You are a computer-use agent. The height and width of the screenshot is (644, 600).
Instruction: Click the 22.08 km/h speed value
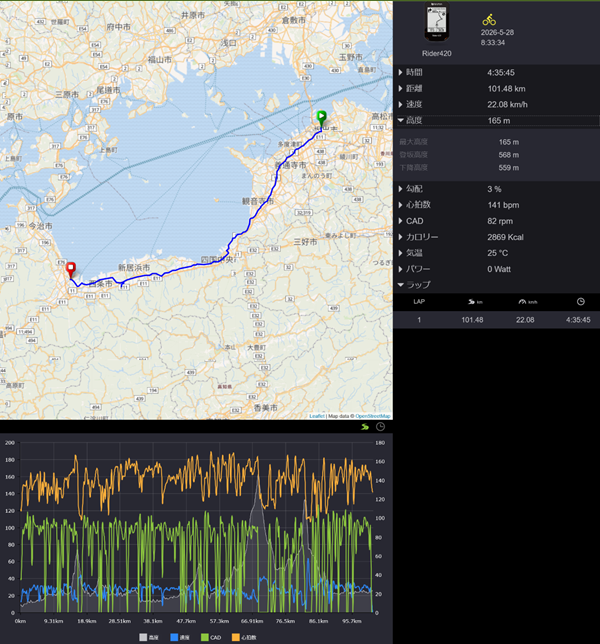click(x=507, y=105)
